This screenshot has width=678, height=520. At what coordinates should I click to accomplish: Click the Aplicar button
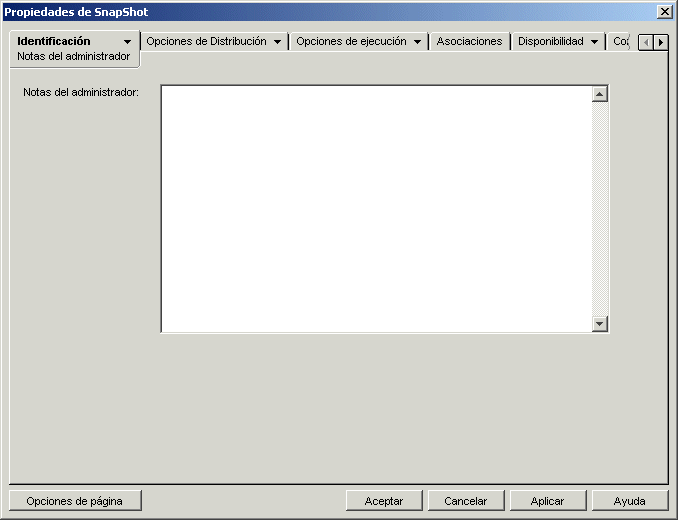click(x=548, y=501)
